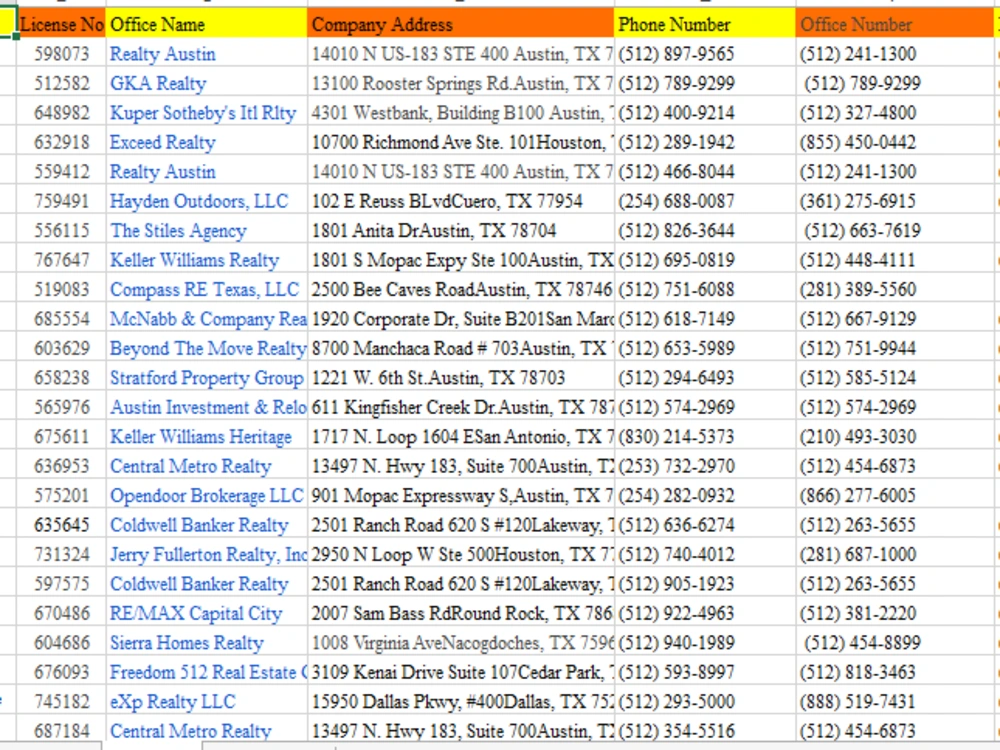Select license number 632918 cell

tap(61, 142)
